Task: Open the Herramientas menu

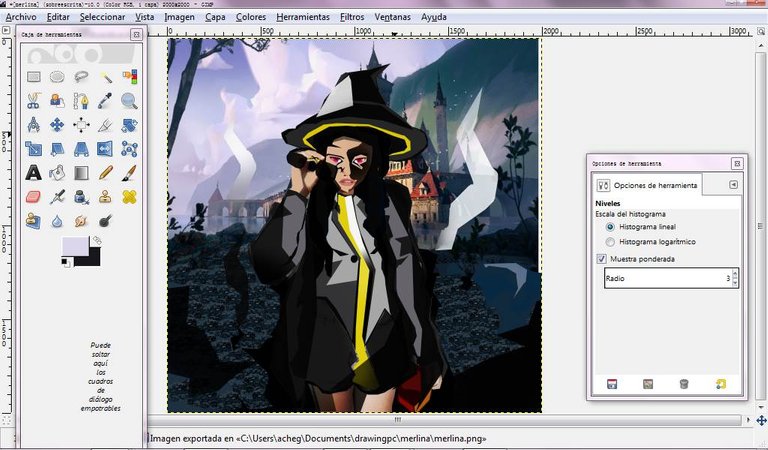Action: [x=303, y=17]
